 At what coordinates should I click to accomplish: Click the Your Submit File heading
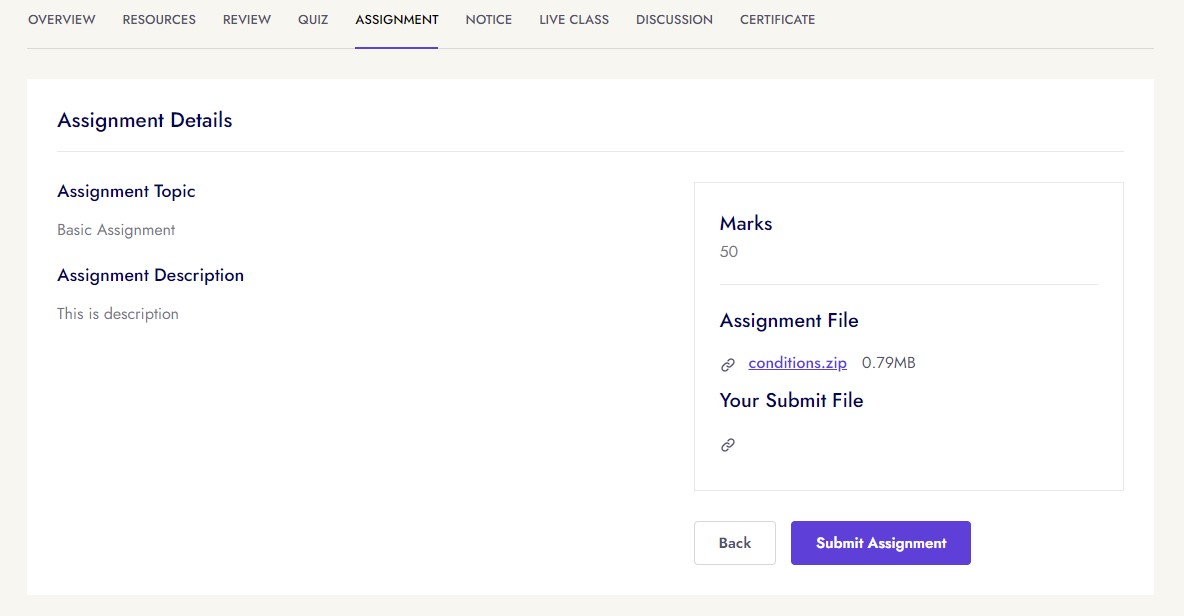pyautogui.click(x=791, y=401)
